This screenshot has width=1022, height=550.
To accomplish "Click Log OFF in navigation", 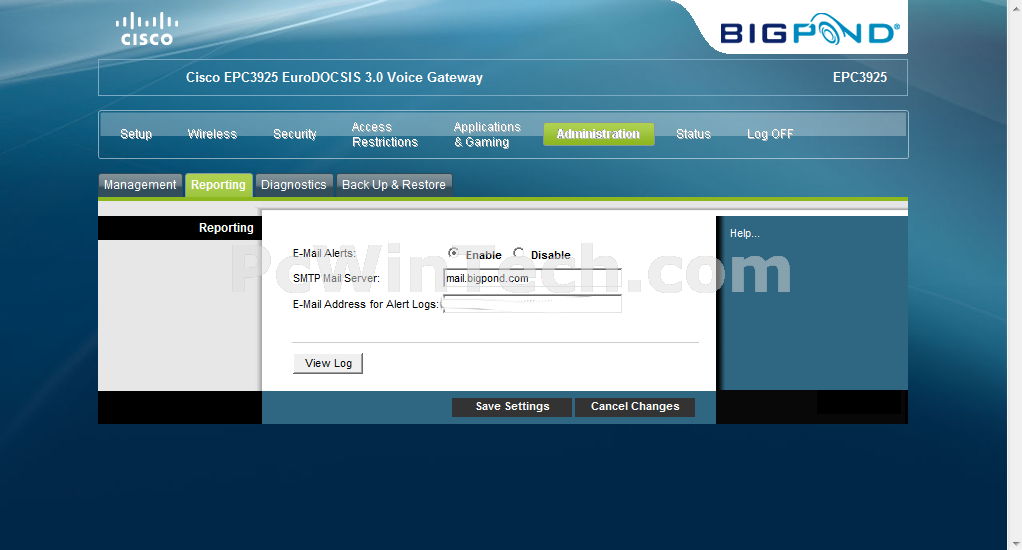I will [770, 134].
